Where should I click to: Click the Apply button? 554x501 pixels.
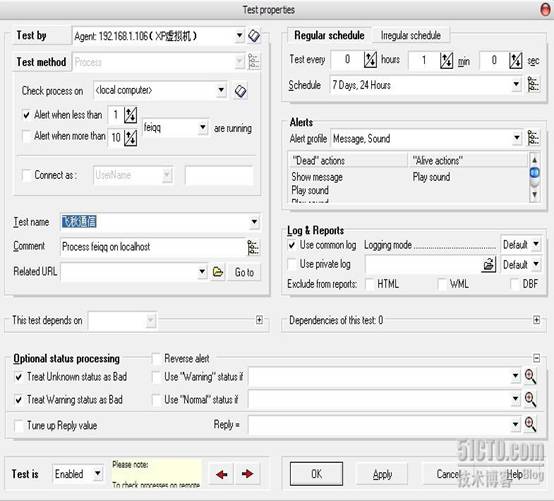[x=382, y=474]
